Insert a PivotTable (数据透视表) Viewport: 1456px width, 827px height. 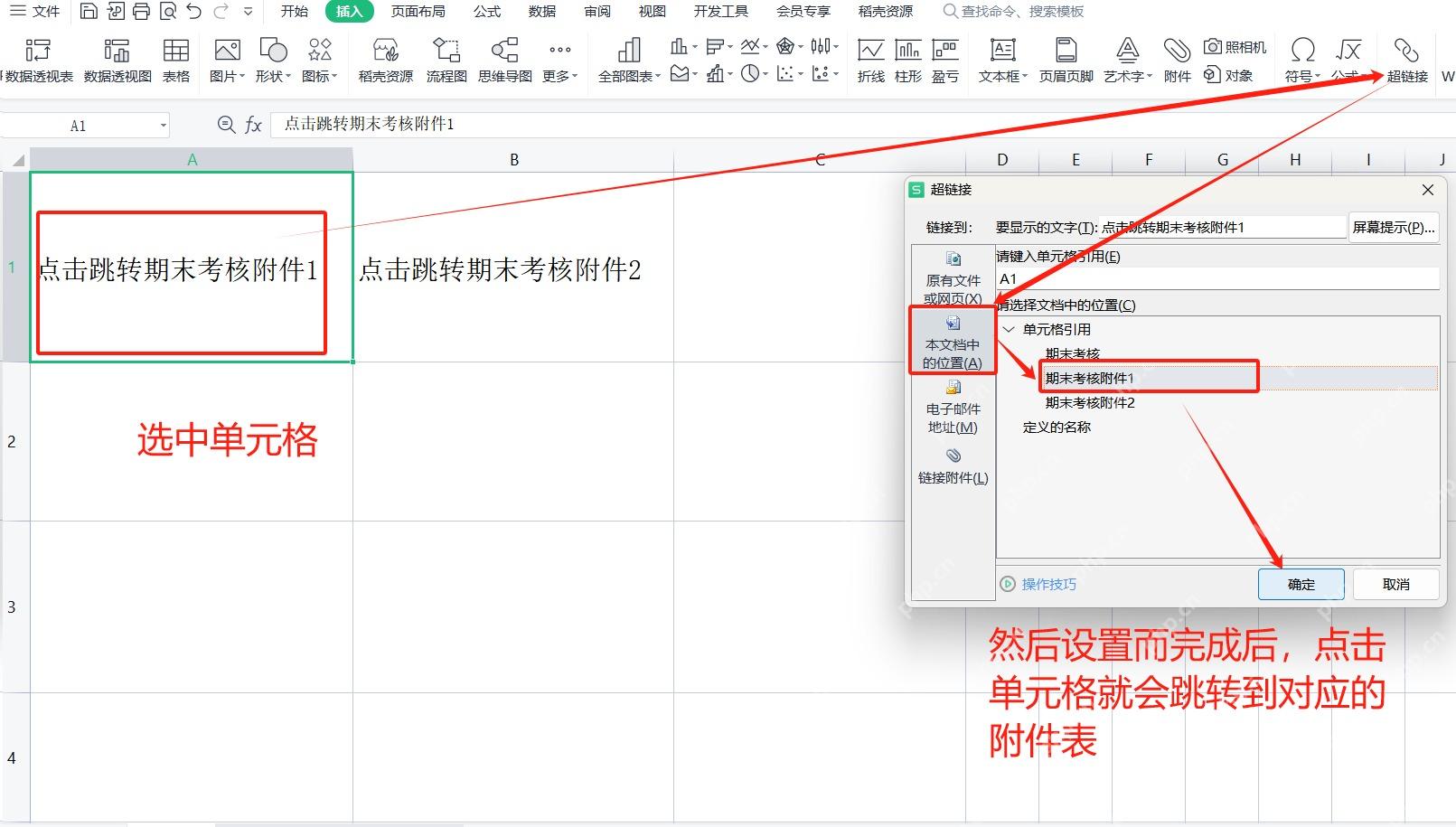[38, 61]
